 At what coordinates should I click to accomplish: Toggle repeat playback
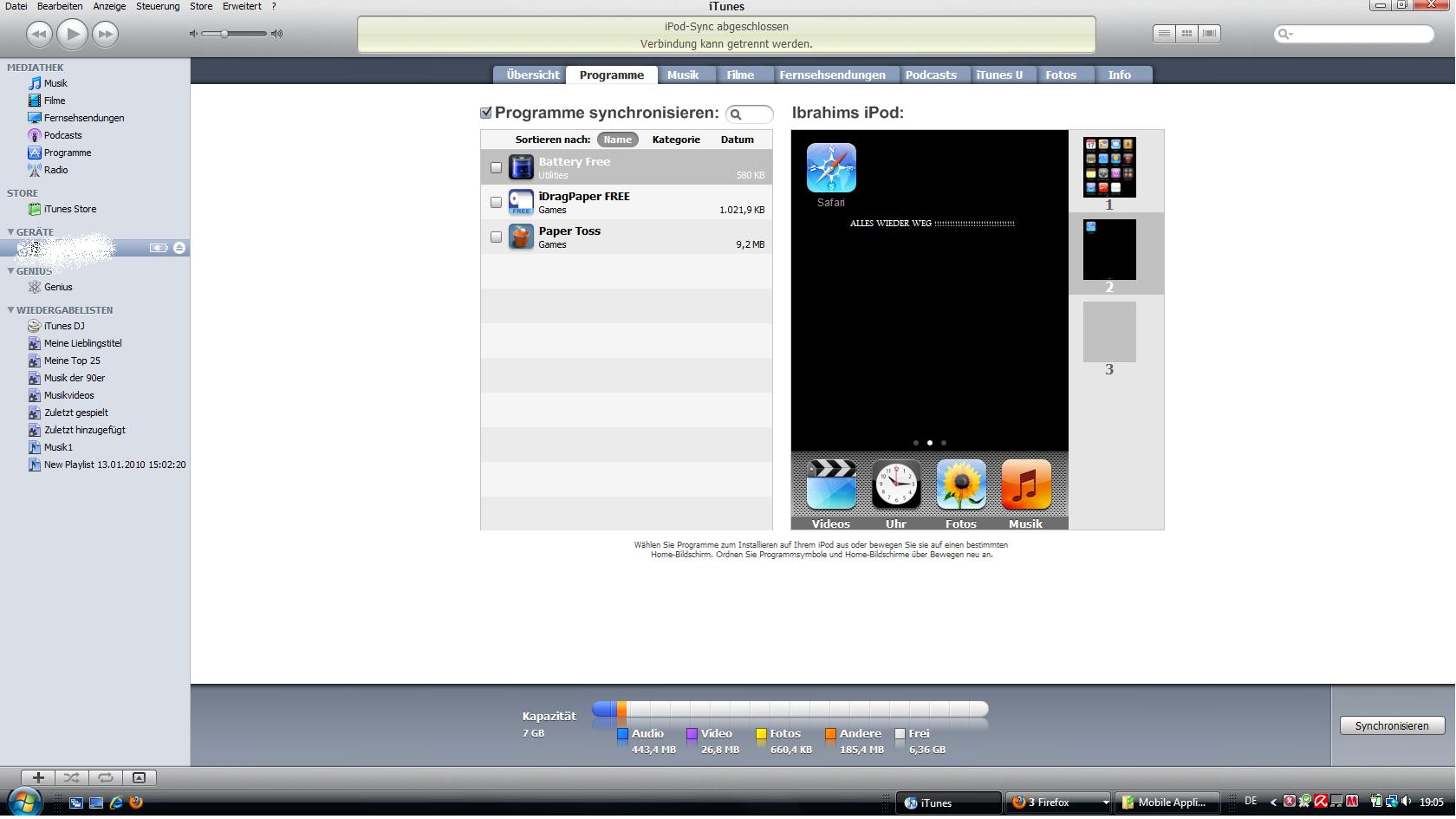(x=106, y=777)
